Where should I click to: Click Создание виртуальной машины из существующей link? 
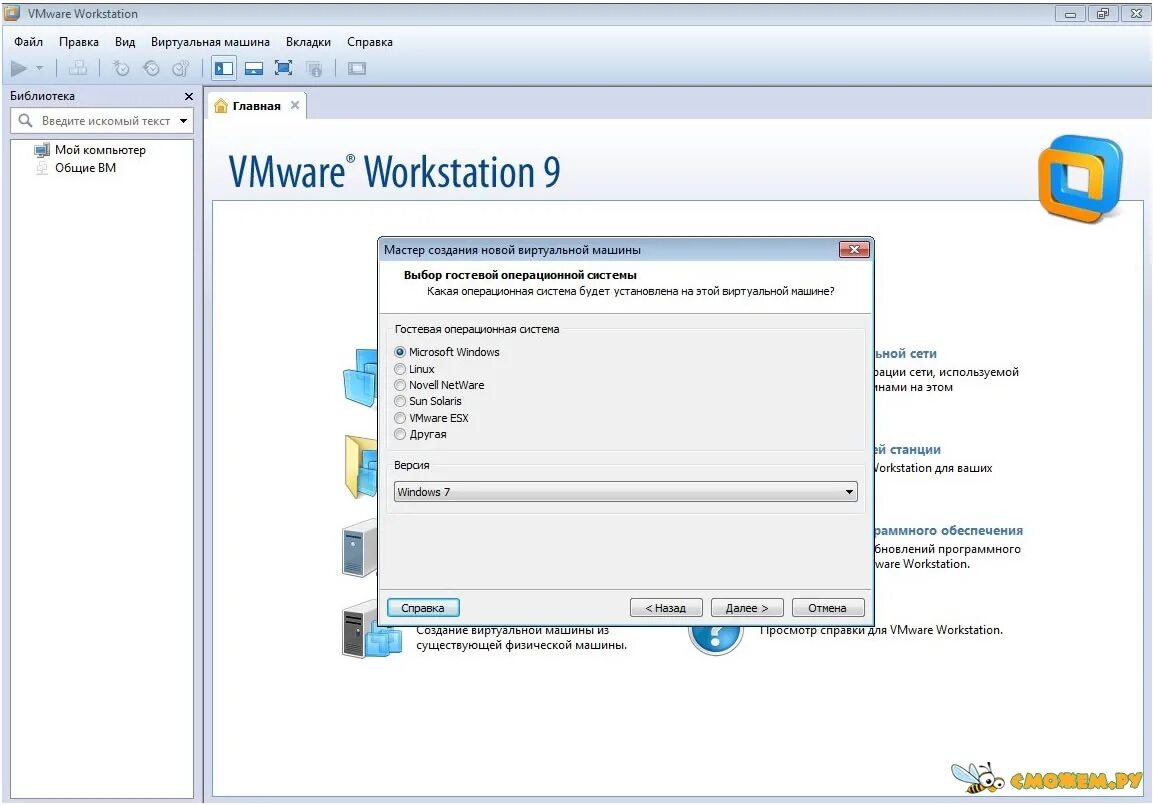pos(521,638)
